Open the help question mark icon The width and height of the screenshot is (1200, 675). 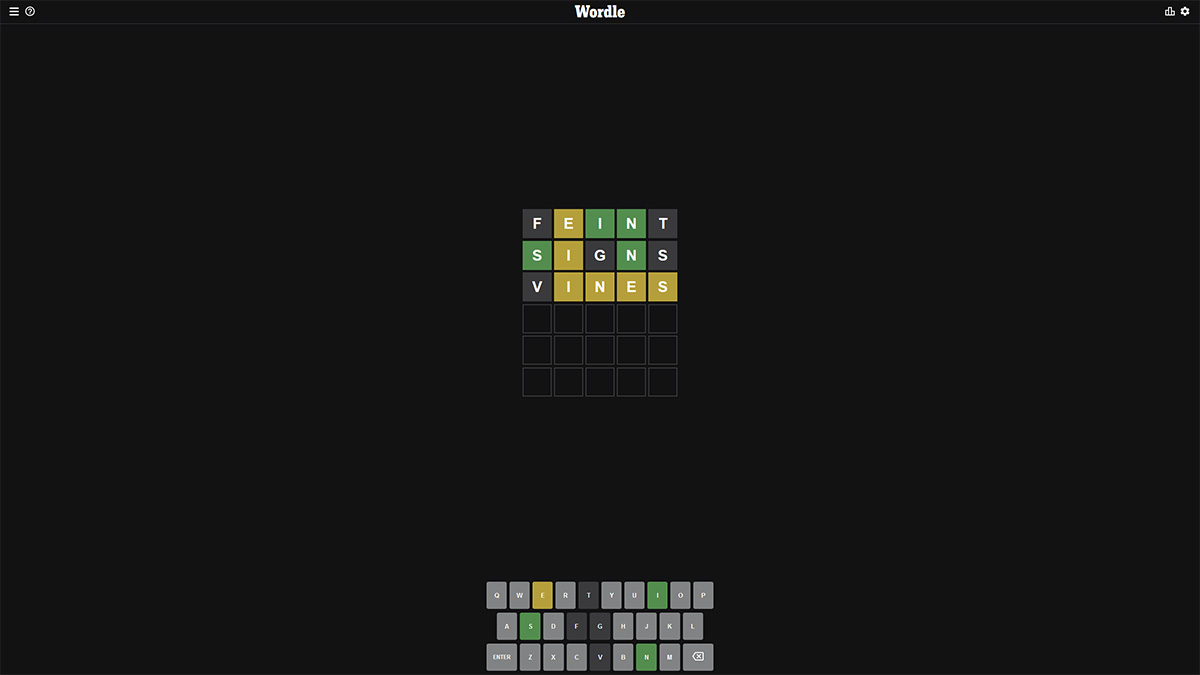[x=30, y=12]
